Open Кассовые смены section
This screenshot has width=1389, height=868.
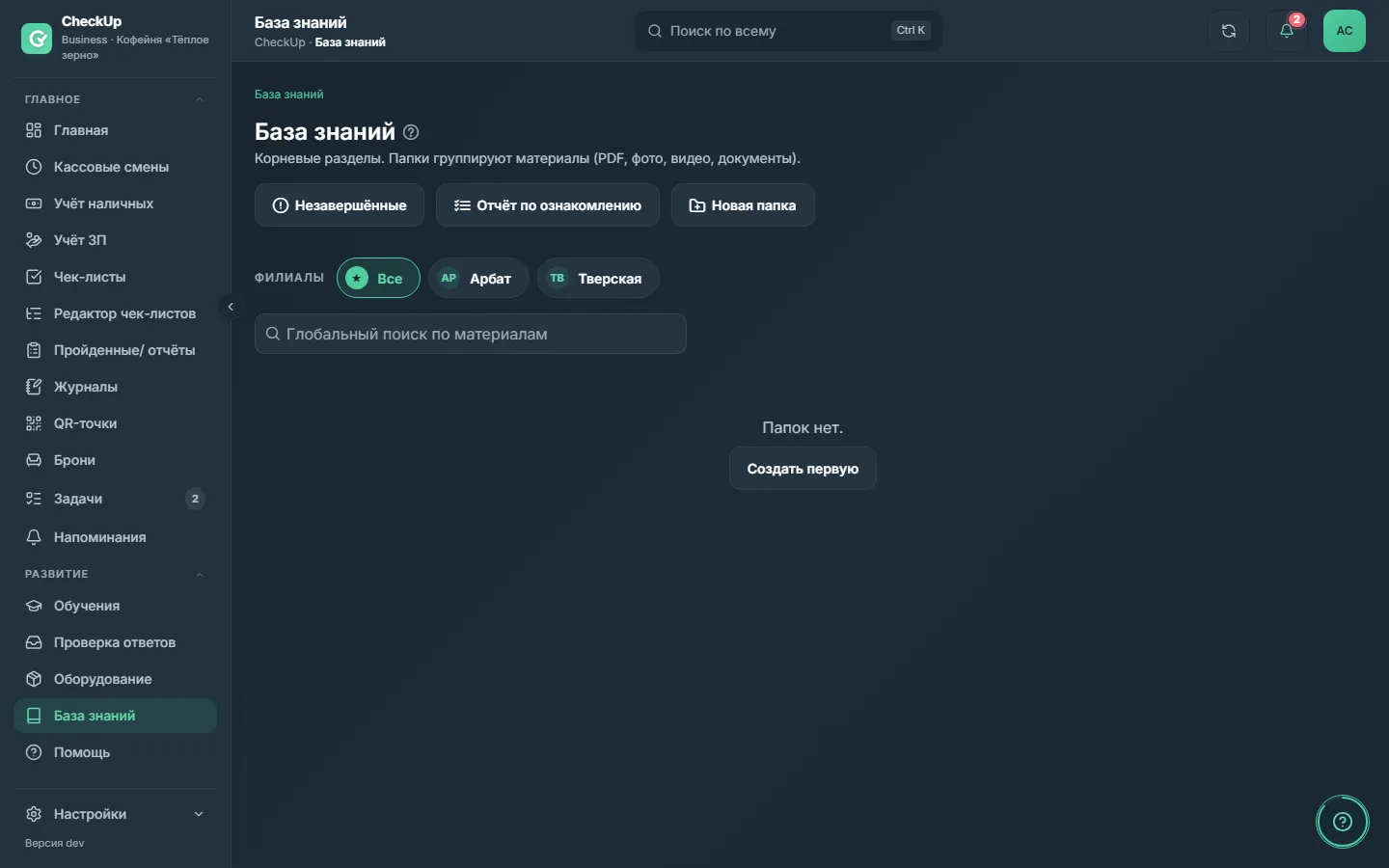point(115,167)
